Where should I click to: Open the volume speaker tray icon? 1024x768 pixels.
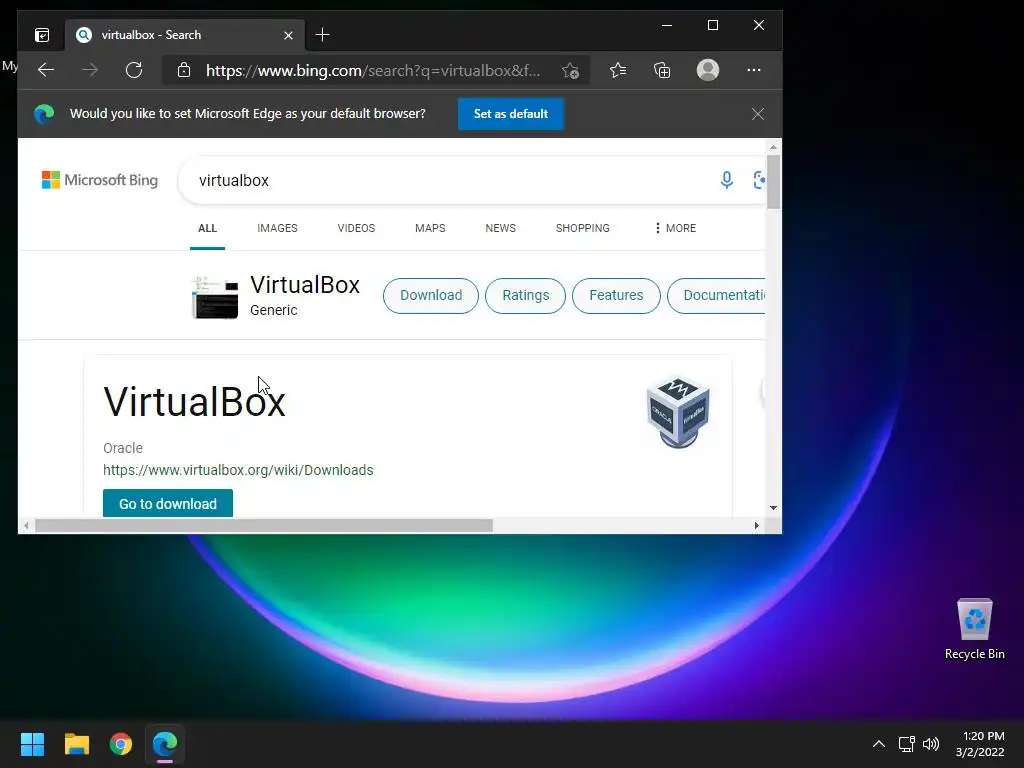pyautogui.click(x=931, y=744)
